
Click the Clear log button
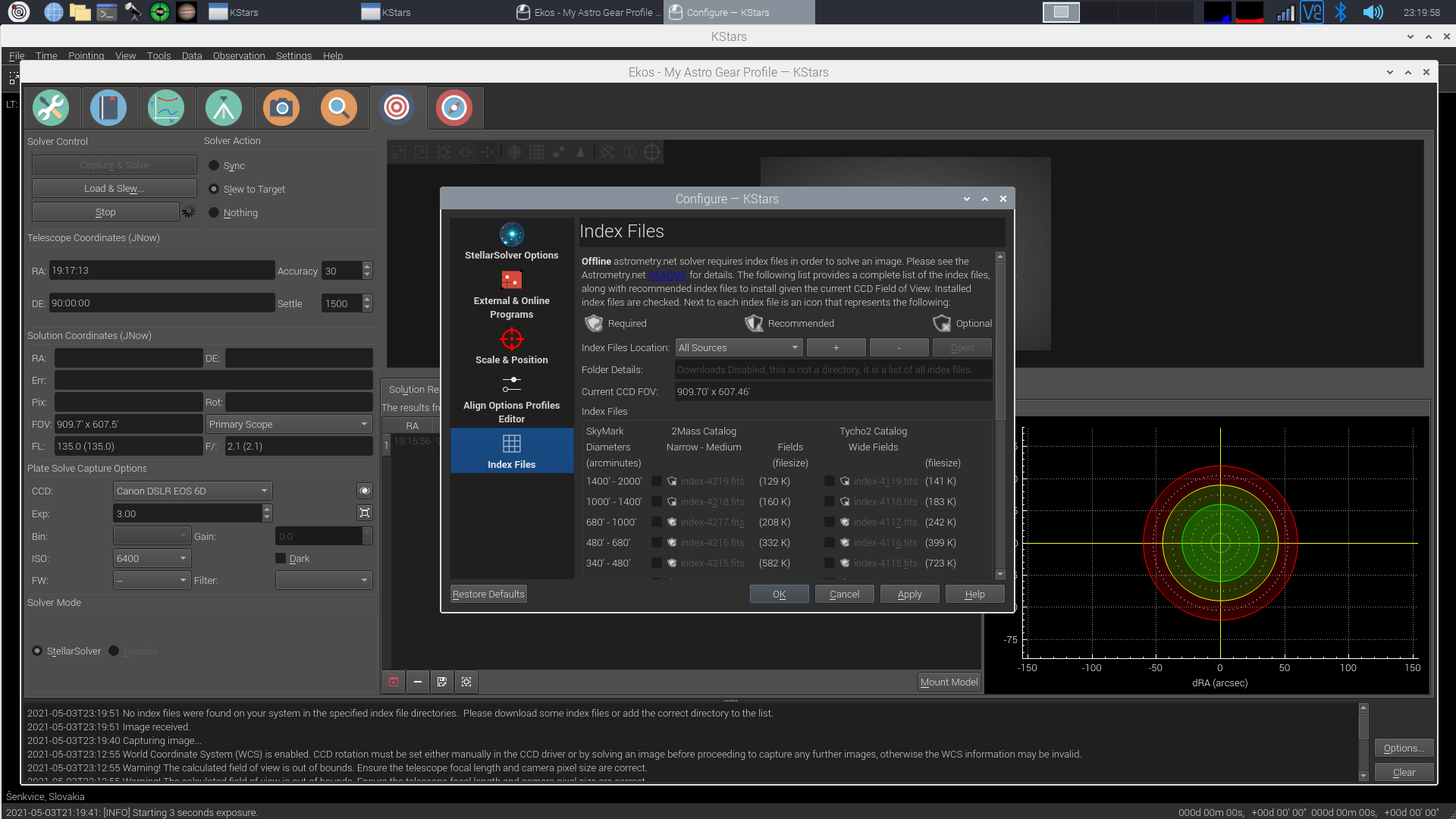click(1404, 772)
